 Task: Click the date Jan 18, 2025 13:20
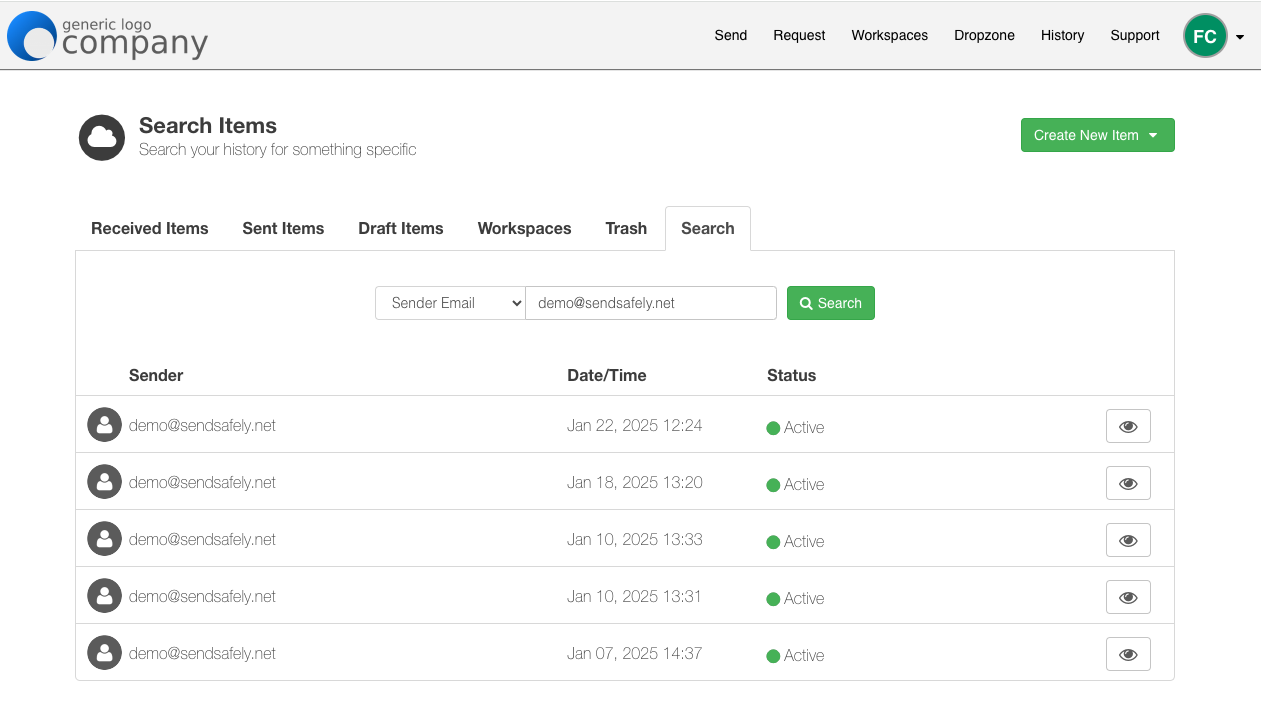tap(635, 482)
